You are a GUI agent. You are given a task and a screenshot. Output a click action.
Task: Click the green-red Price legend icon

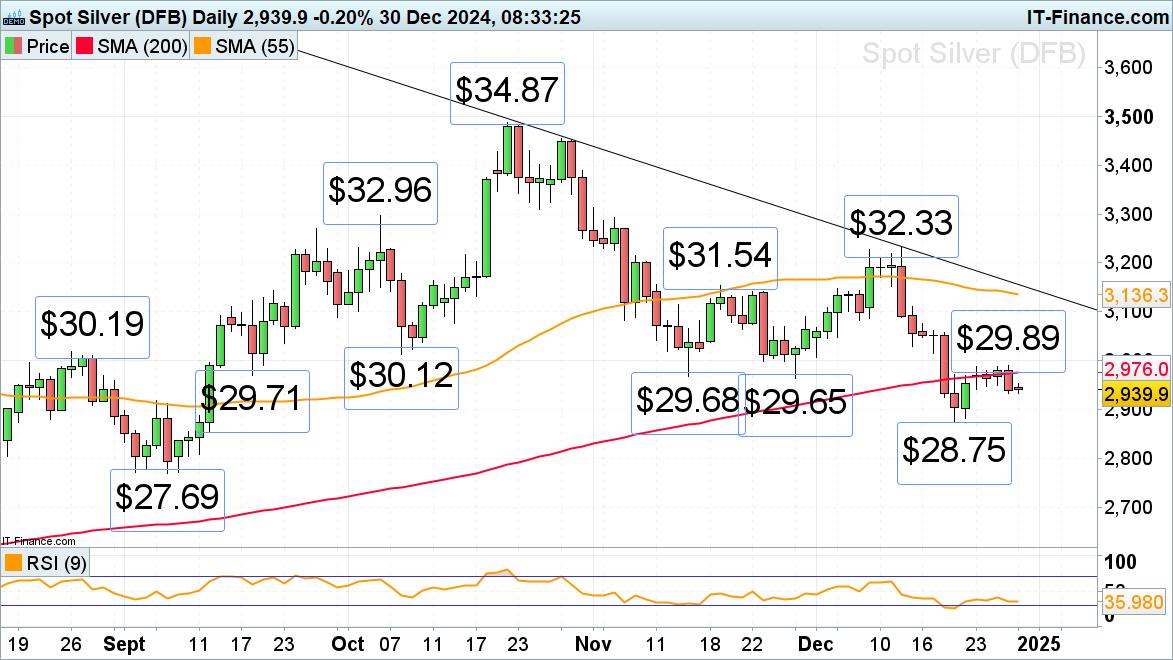14,47
